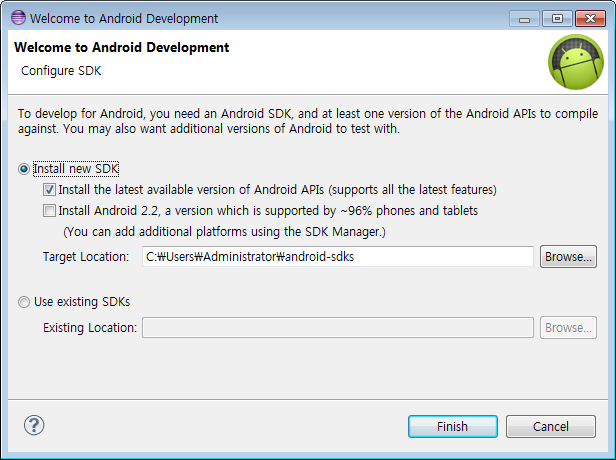Click the 'Target Location:' label

[86, 257]
